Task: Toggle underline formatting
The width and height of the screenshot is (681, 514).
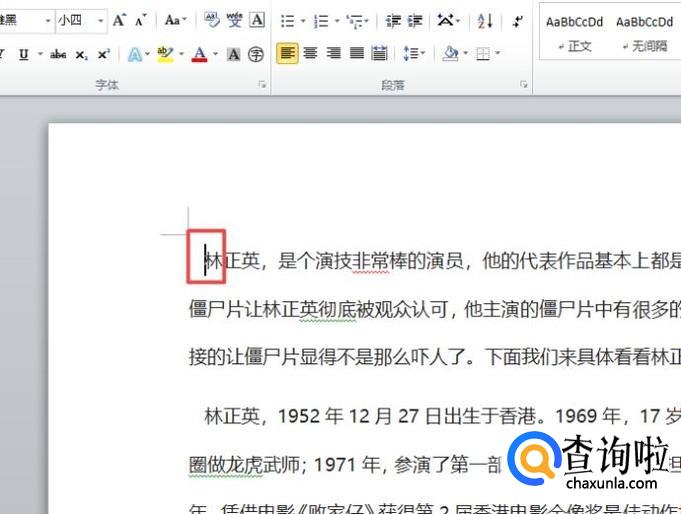Action: [24, 54]
